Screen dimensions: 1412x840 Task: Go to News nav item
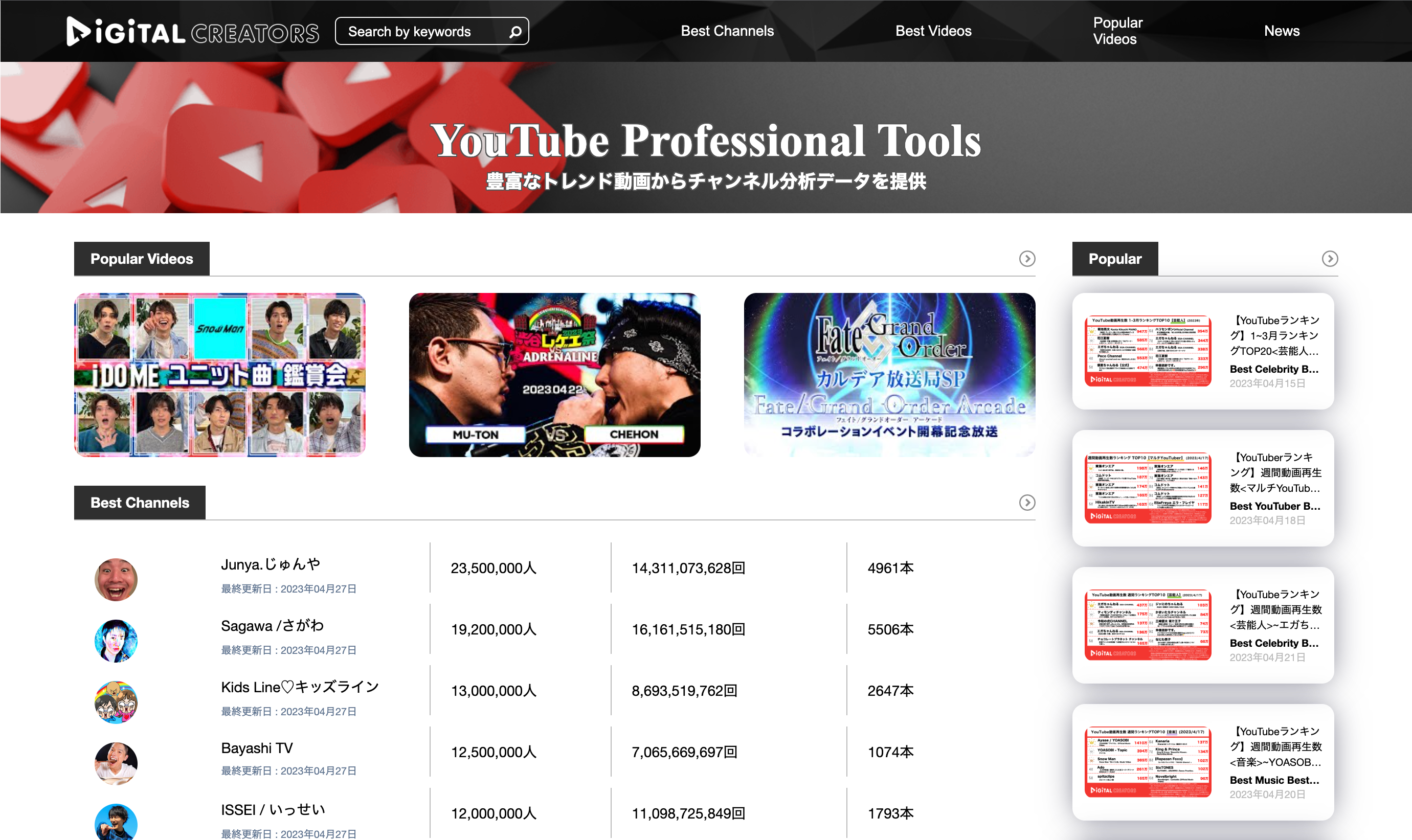coord(1281,31)
